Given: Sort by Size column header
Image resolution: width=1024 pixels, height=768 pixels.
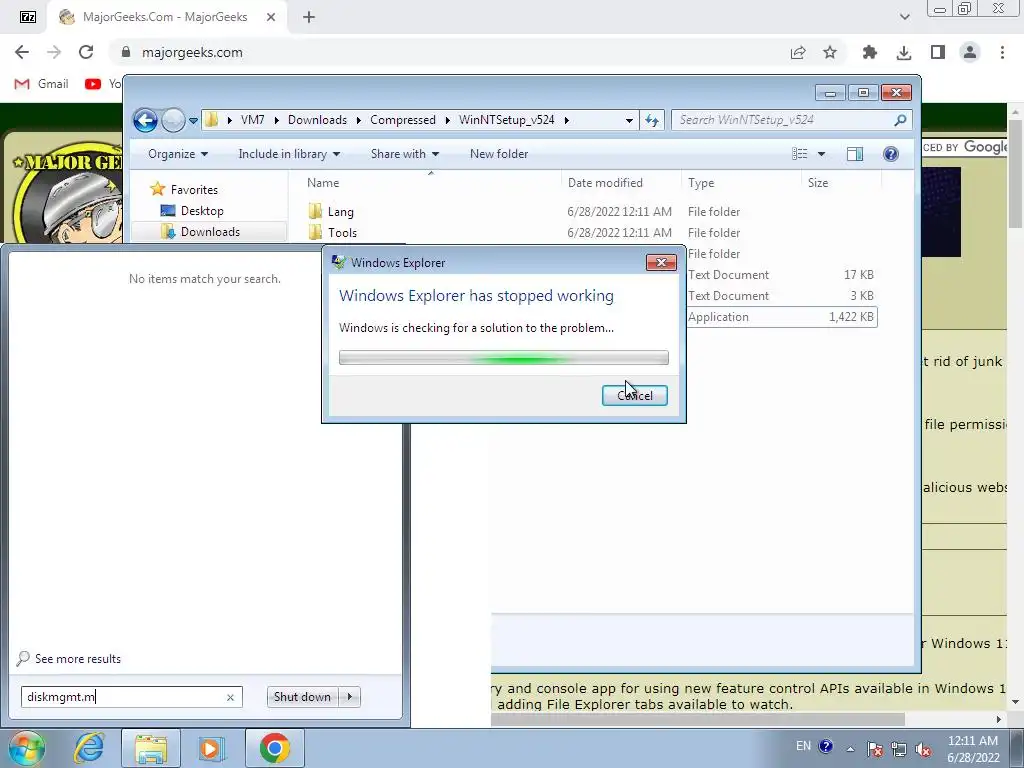Looking at the screenshot, I should pos(841,183).
